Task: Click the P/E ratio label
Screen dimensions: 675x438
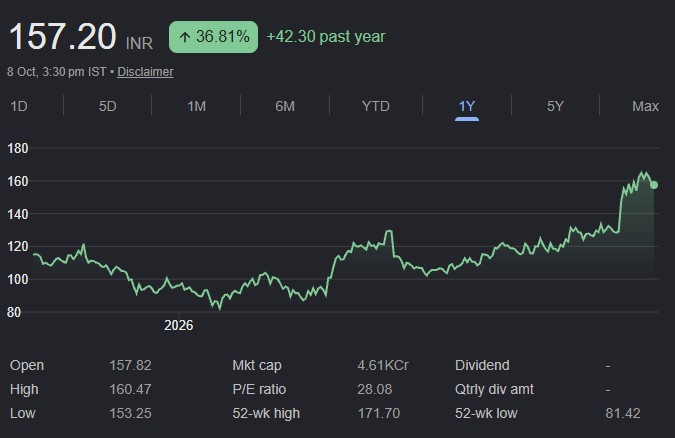Action: pos(259,389)
